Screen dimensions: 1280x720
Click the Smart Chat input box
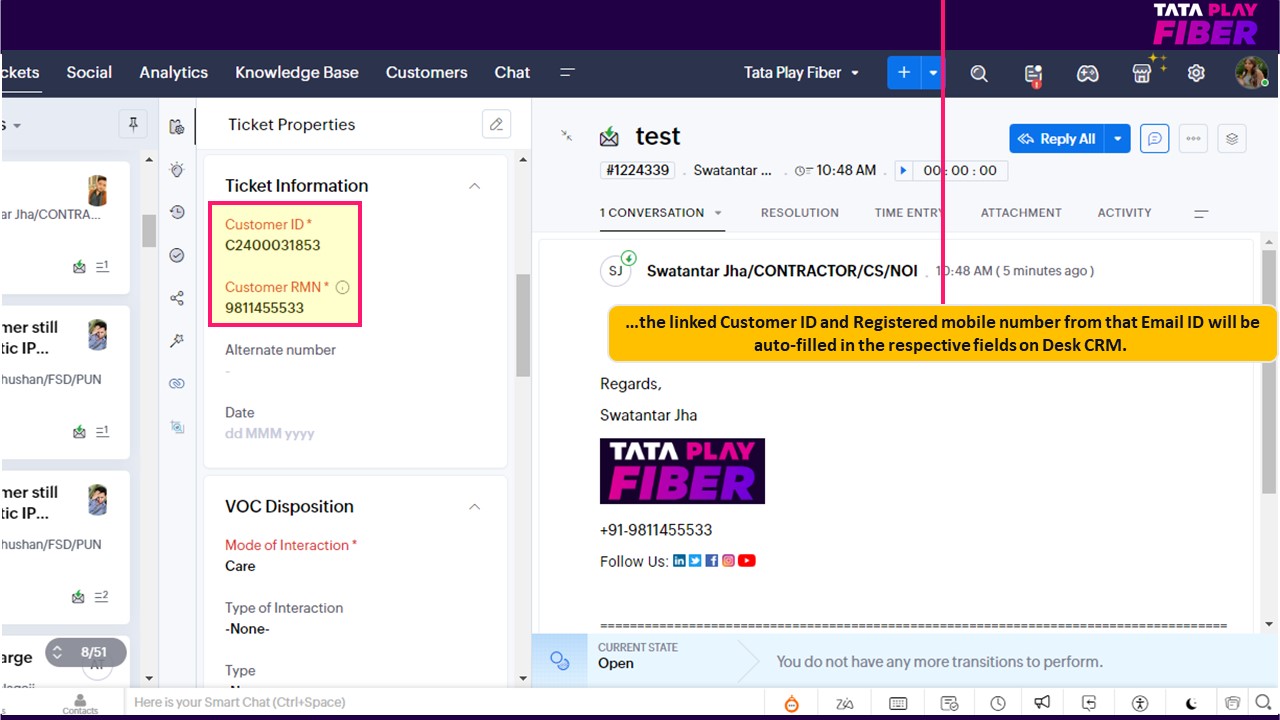(445, 702)
